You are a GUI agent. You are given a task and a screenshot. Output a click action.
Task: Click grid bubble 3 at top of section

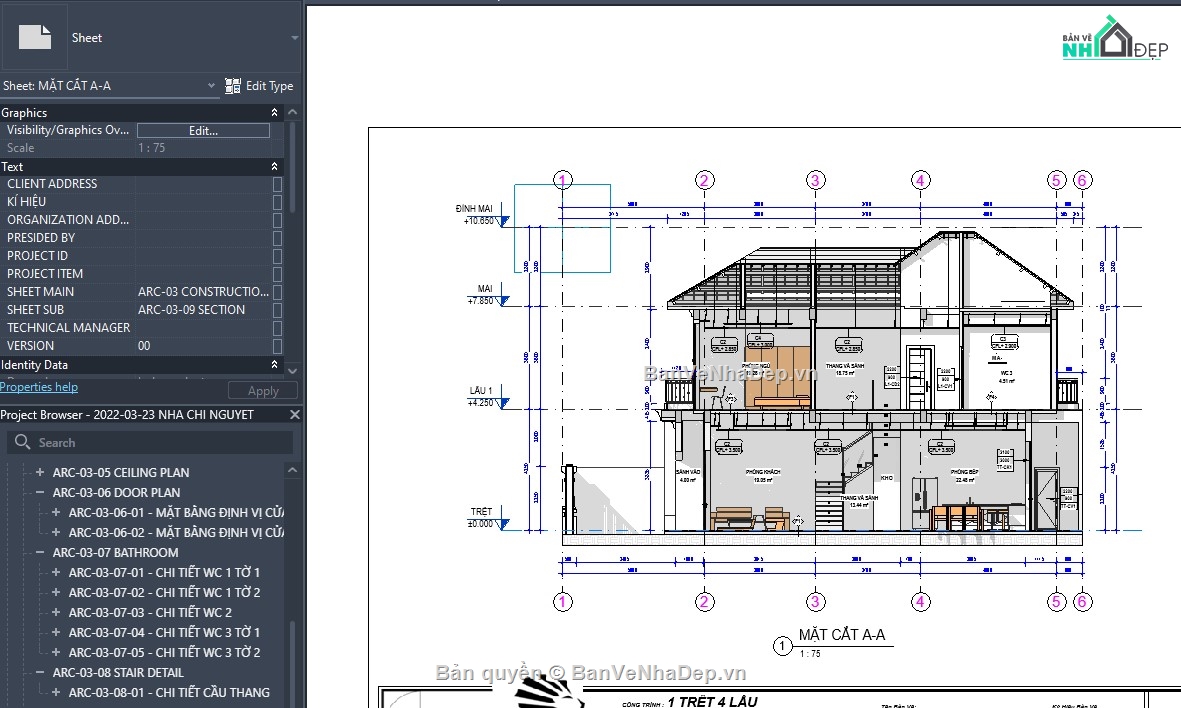point(815,180)
